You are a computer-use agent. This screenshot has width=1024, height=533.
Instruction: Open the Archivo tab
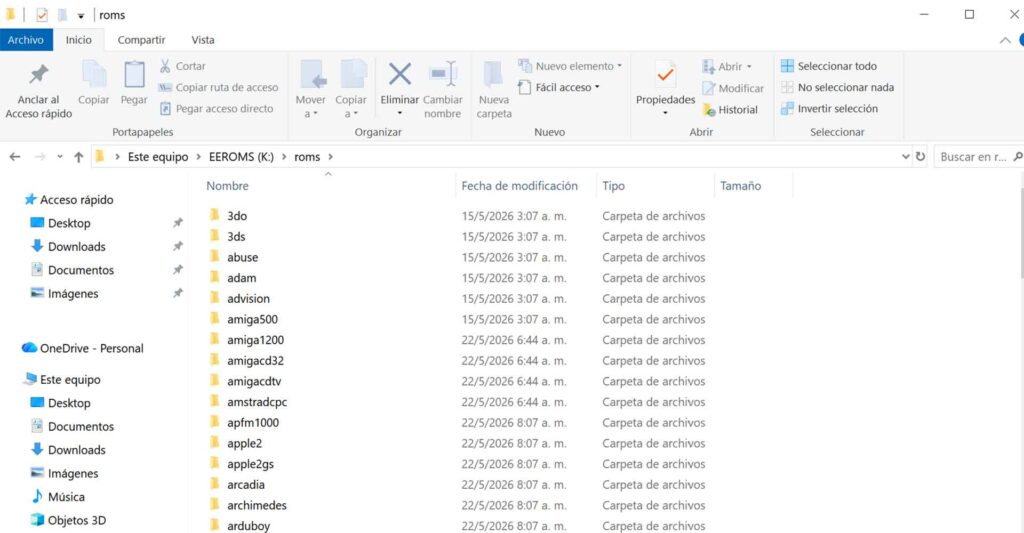(x=25, y=40)
